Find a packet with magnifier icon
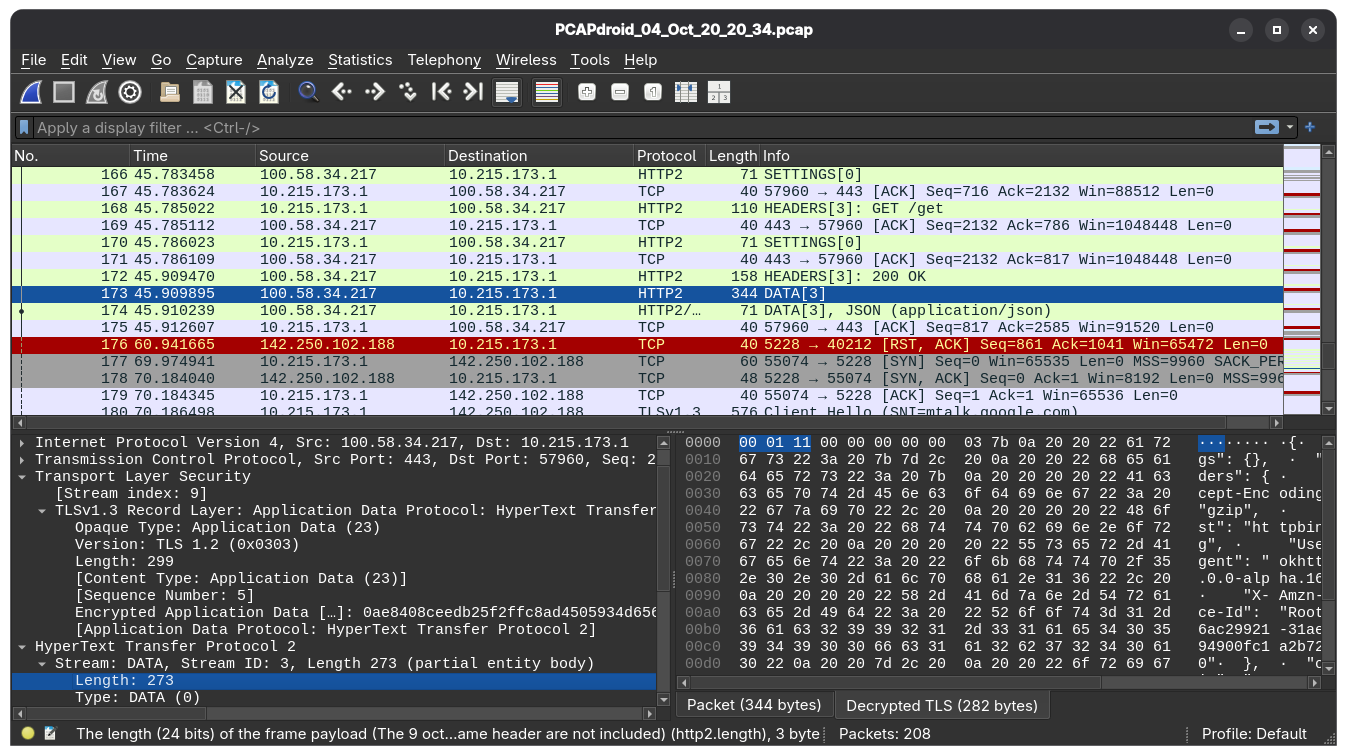Viewport: 1347px width, 756px height. click(309, 92)
